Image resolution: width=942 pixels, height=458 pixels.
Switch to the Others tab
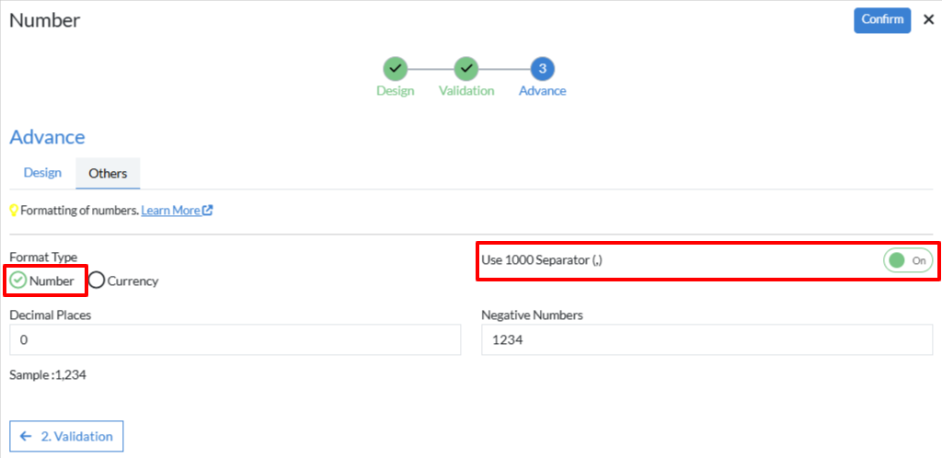(108, 173)
